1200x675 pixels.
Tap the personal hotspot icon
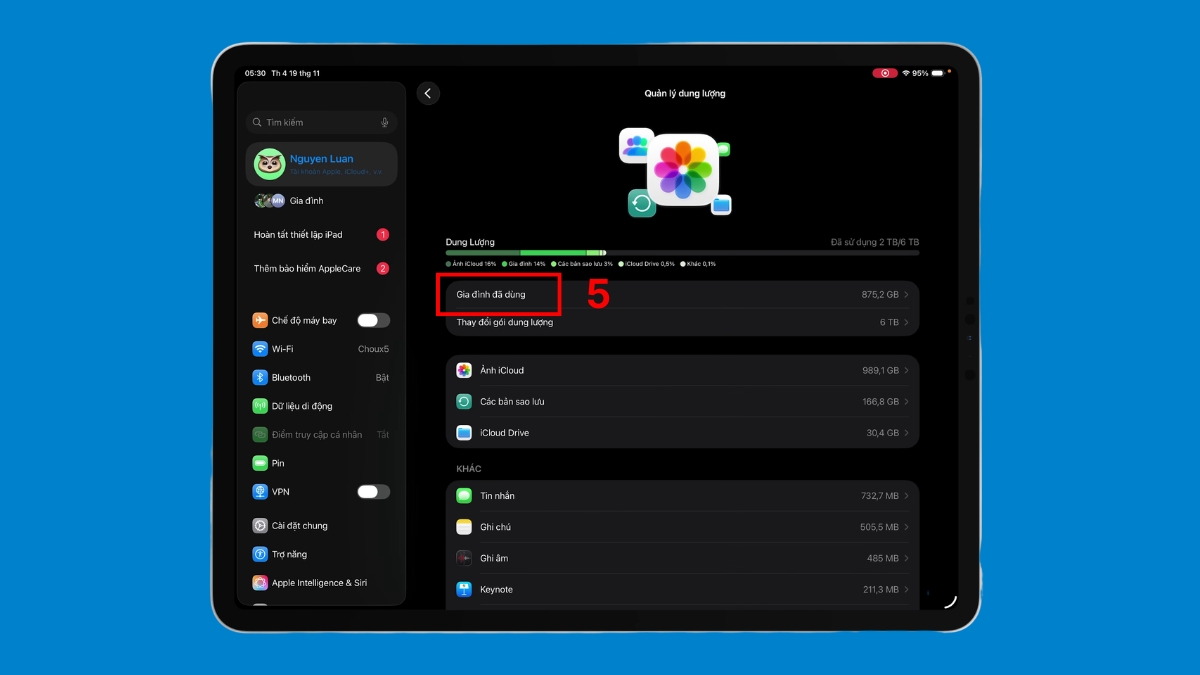click(x=260, y=435)
